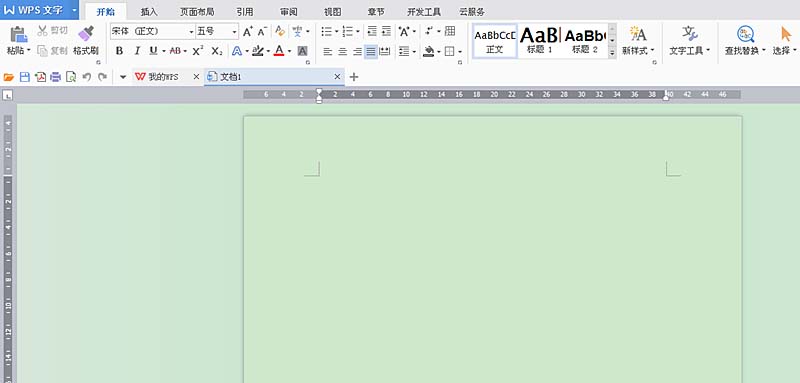Expand the highlight color dropdown arrow

tap(268, 51)
